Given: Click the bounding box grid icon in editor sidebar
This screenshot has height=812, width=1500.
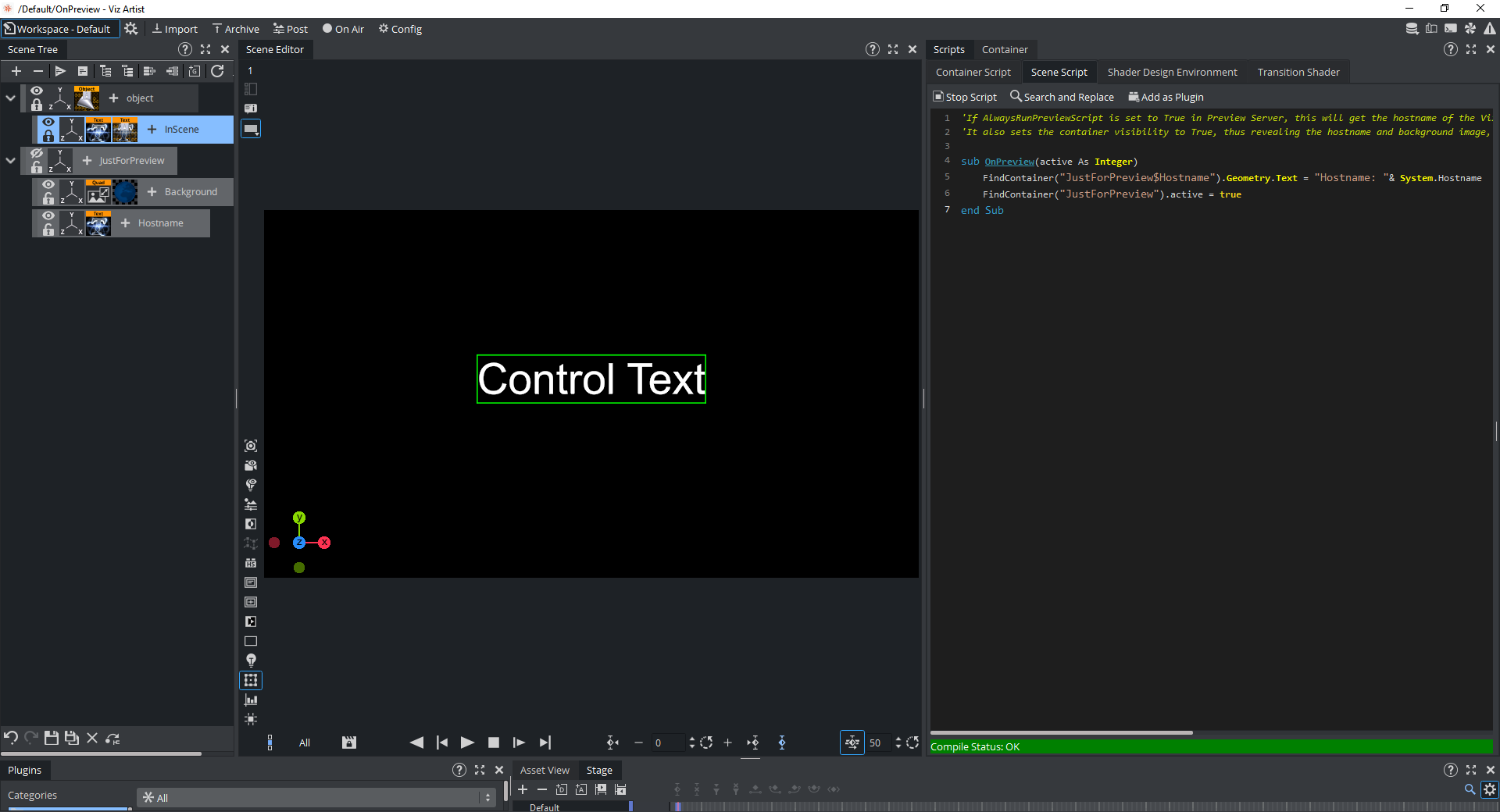Looking at the screenshot, I should pos(251,680).
